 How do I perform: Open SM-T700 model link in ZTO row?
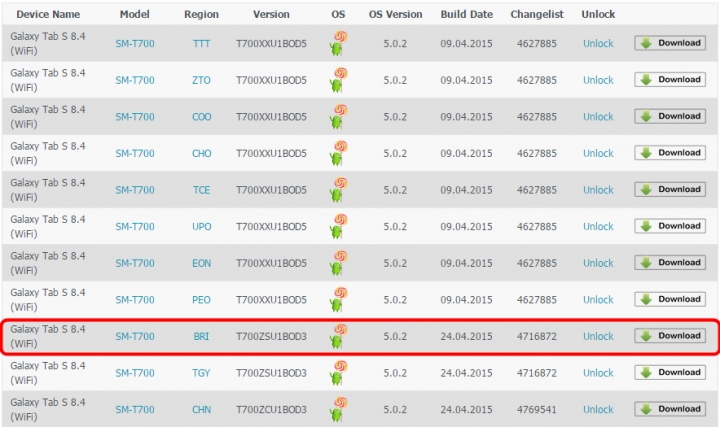coord(135,80)
